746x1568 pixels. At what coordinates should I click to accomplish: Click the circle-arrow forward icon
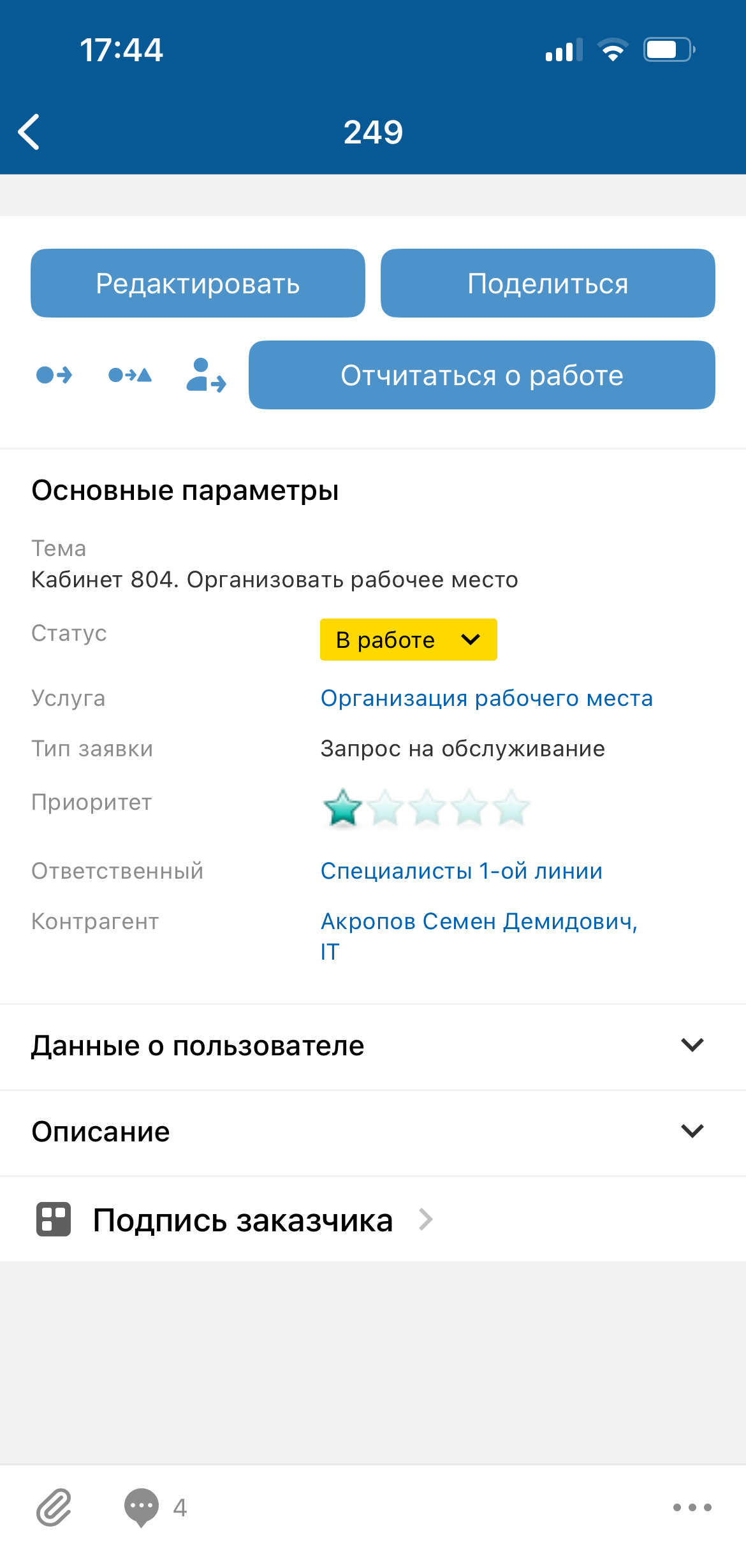pos(54,375)
